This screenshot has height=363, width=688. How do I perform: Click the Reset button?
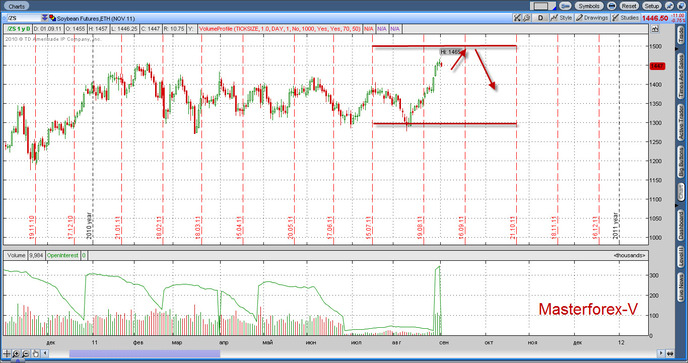pyautogui.click(x=629, y=6)
